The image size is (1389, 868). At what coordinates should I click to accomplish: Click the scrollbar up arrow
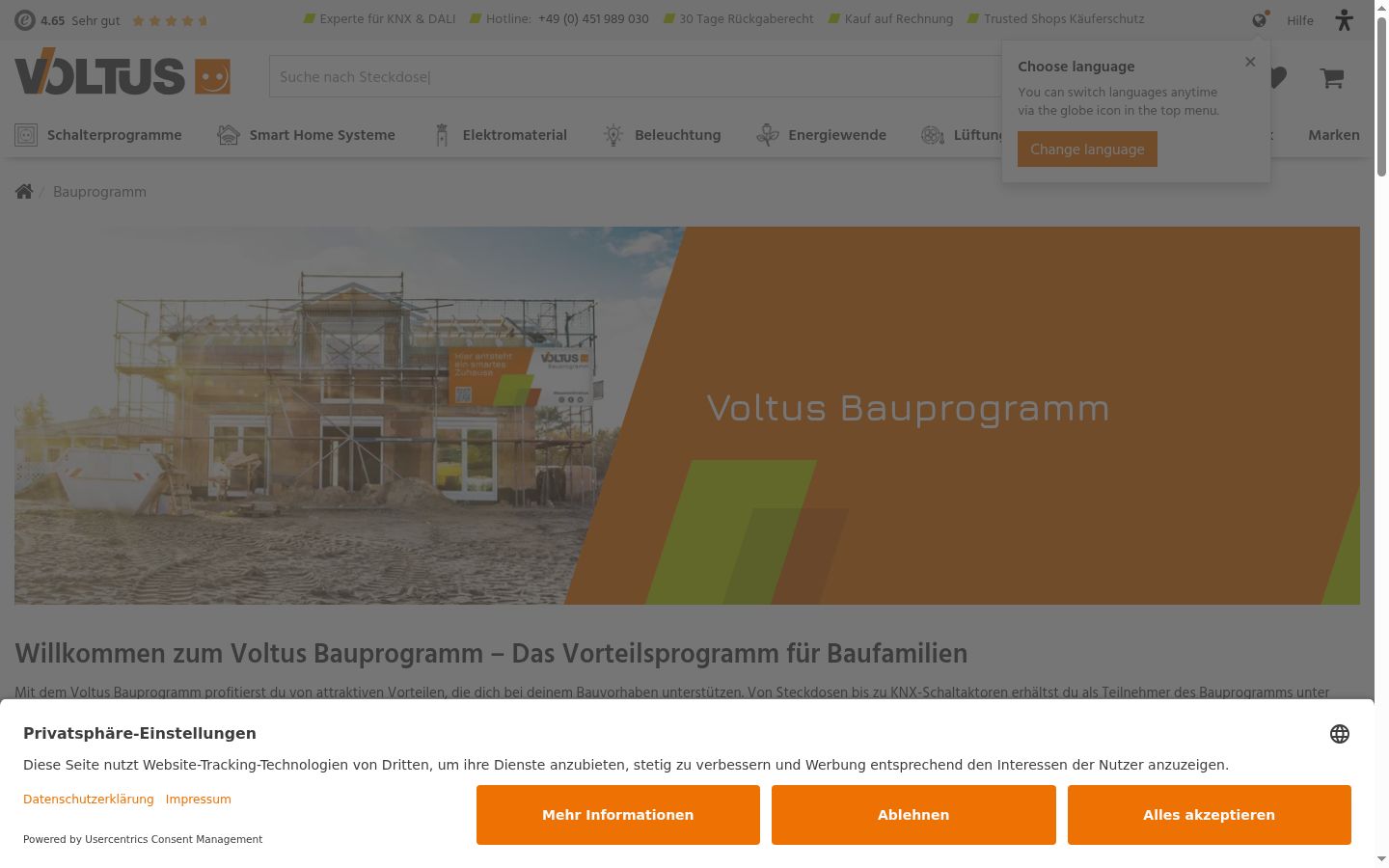[1381, 8]
